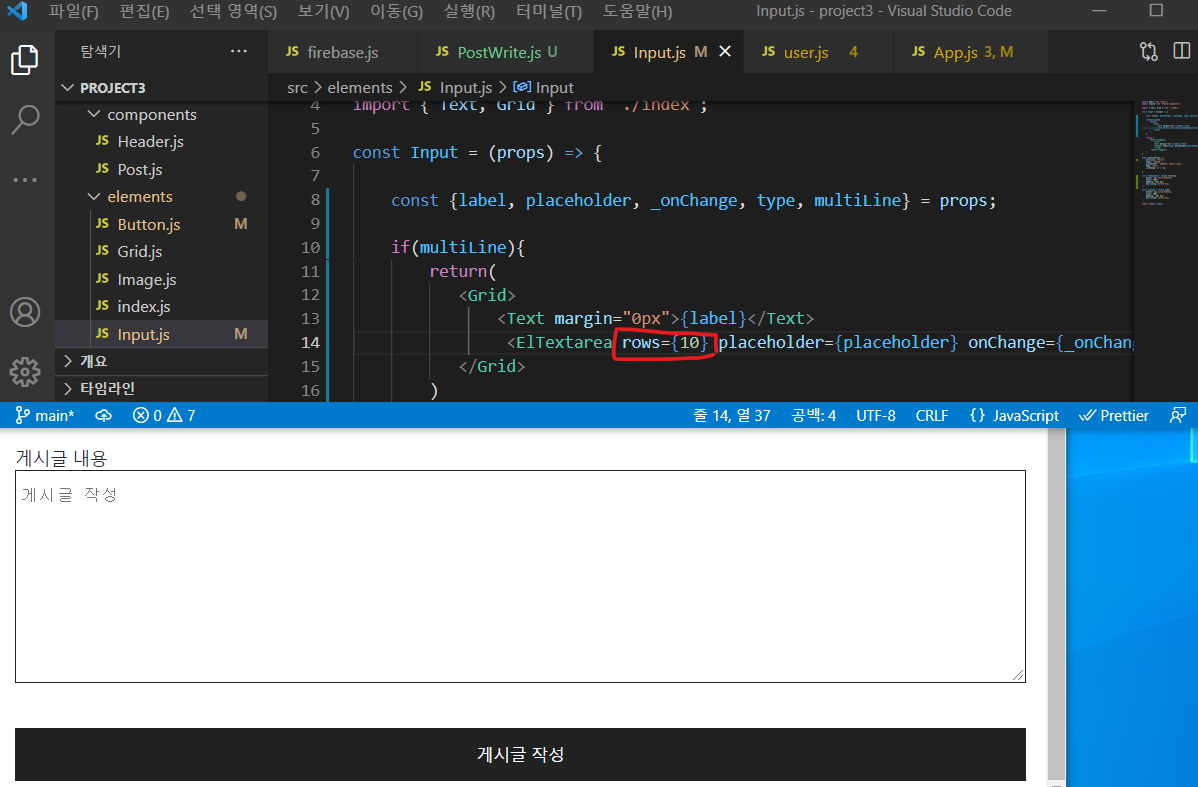Viewport: 1198px width, 787px height.
Task: Open Explorer panel more actions ellipsis
Action: tap(238, 51)
